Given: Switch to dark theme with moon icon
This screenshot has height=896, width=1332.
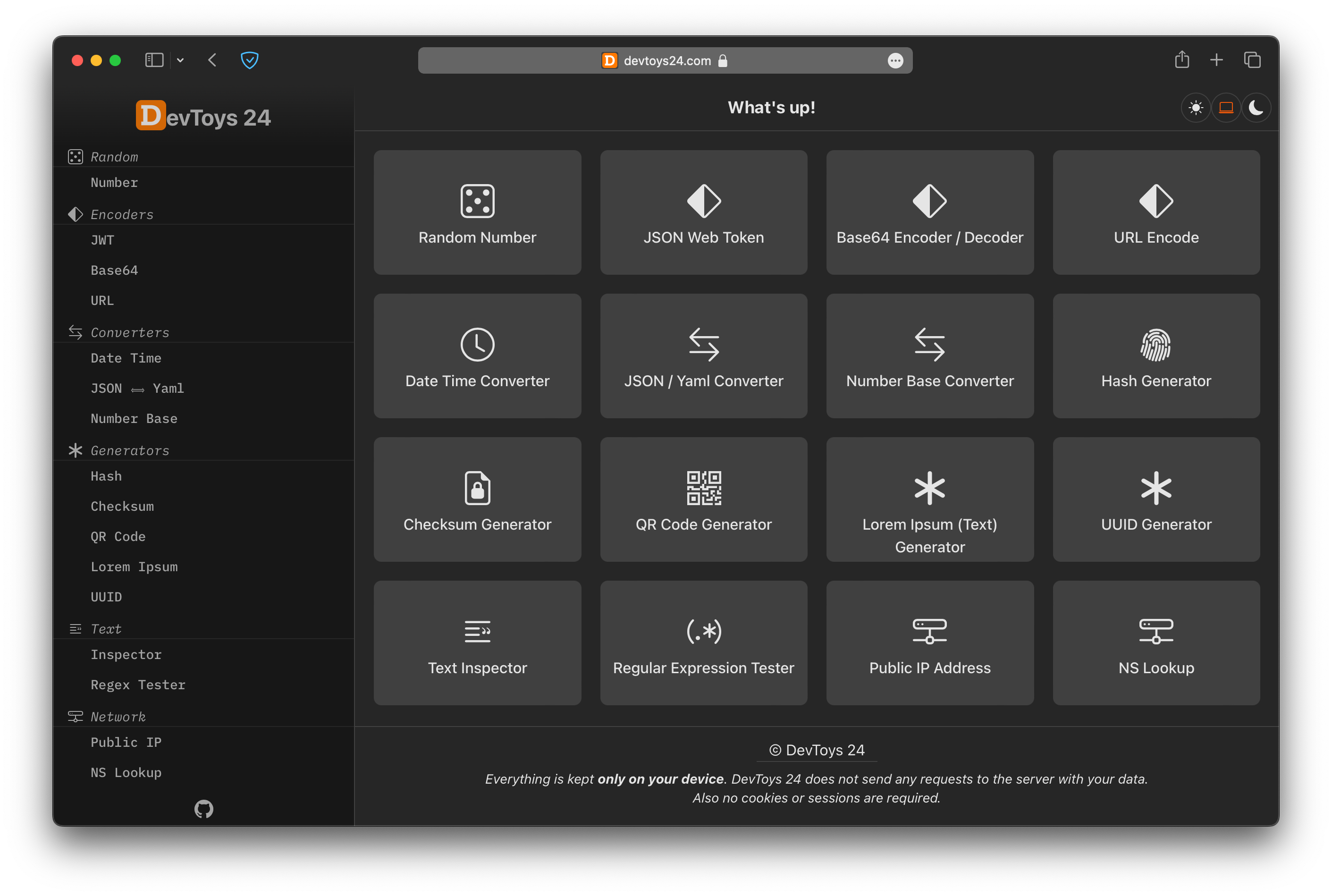Looking at the screenshot, I should pyautogui.click(x=1256, y=108).
